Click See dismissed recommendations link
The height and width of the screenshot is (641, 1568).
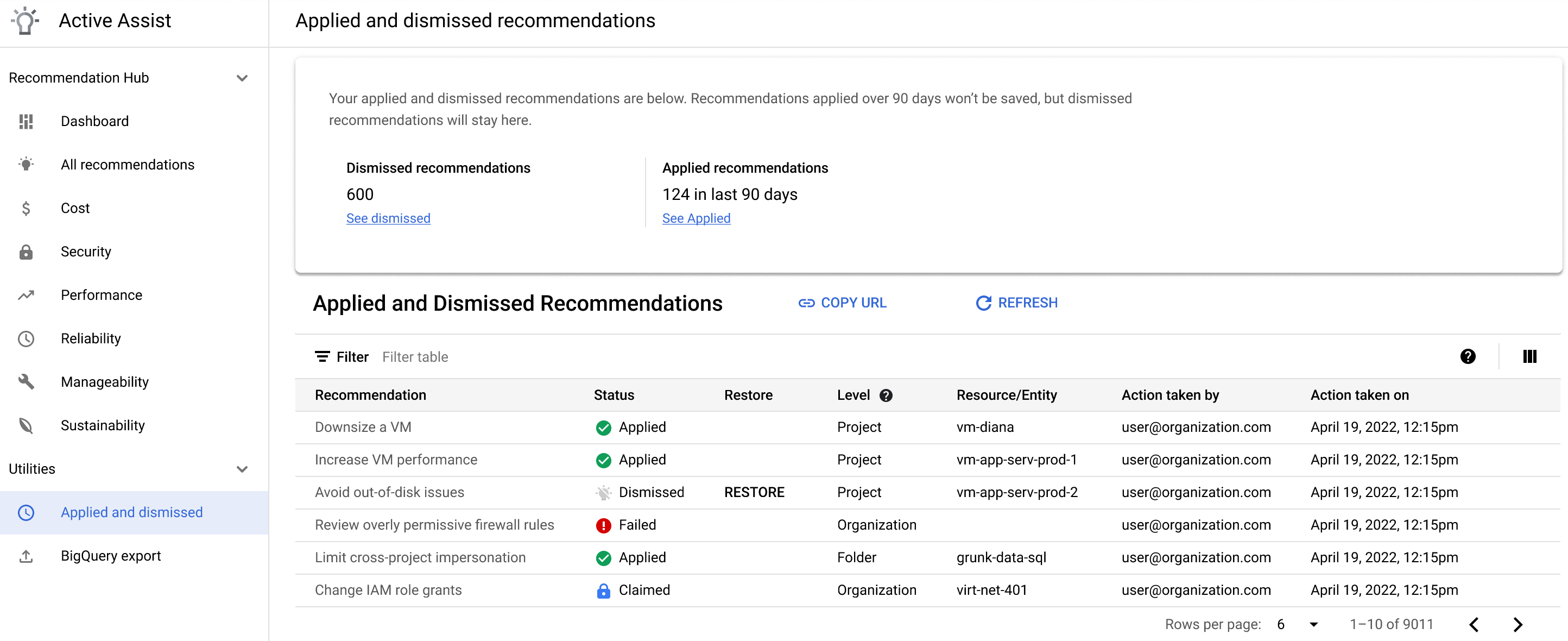(388, 218)
